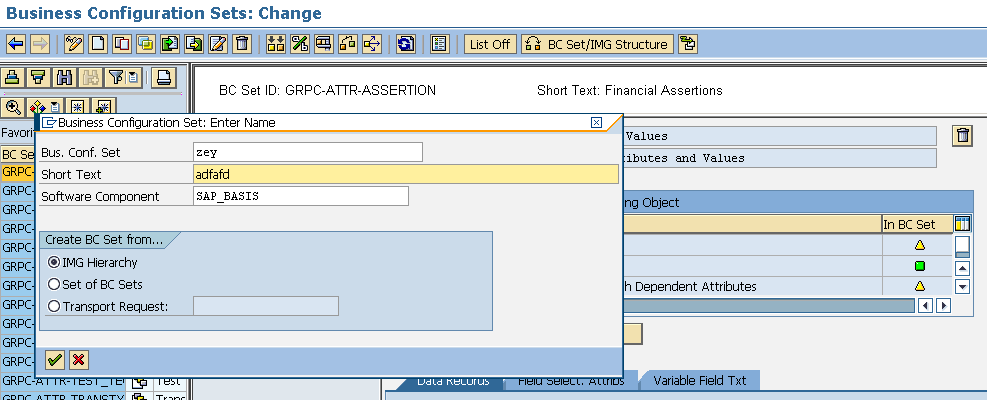
Task: Click the notepad with pencil toolbar icon
Action: (218, 44)
